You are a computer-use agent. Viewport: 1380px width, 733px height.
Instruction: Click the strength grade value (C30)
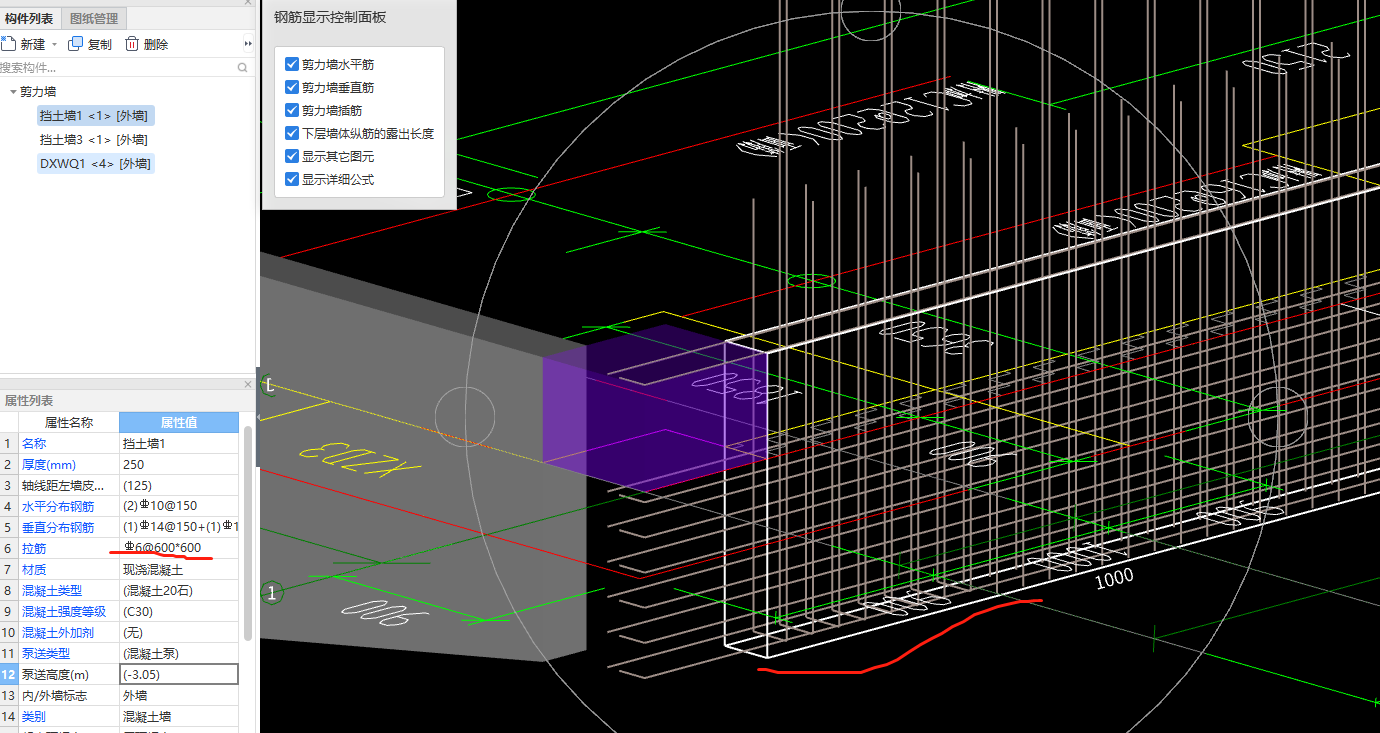point(179,612)
